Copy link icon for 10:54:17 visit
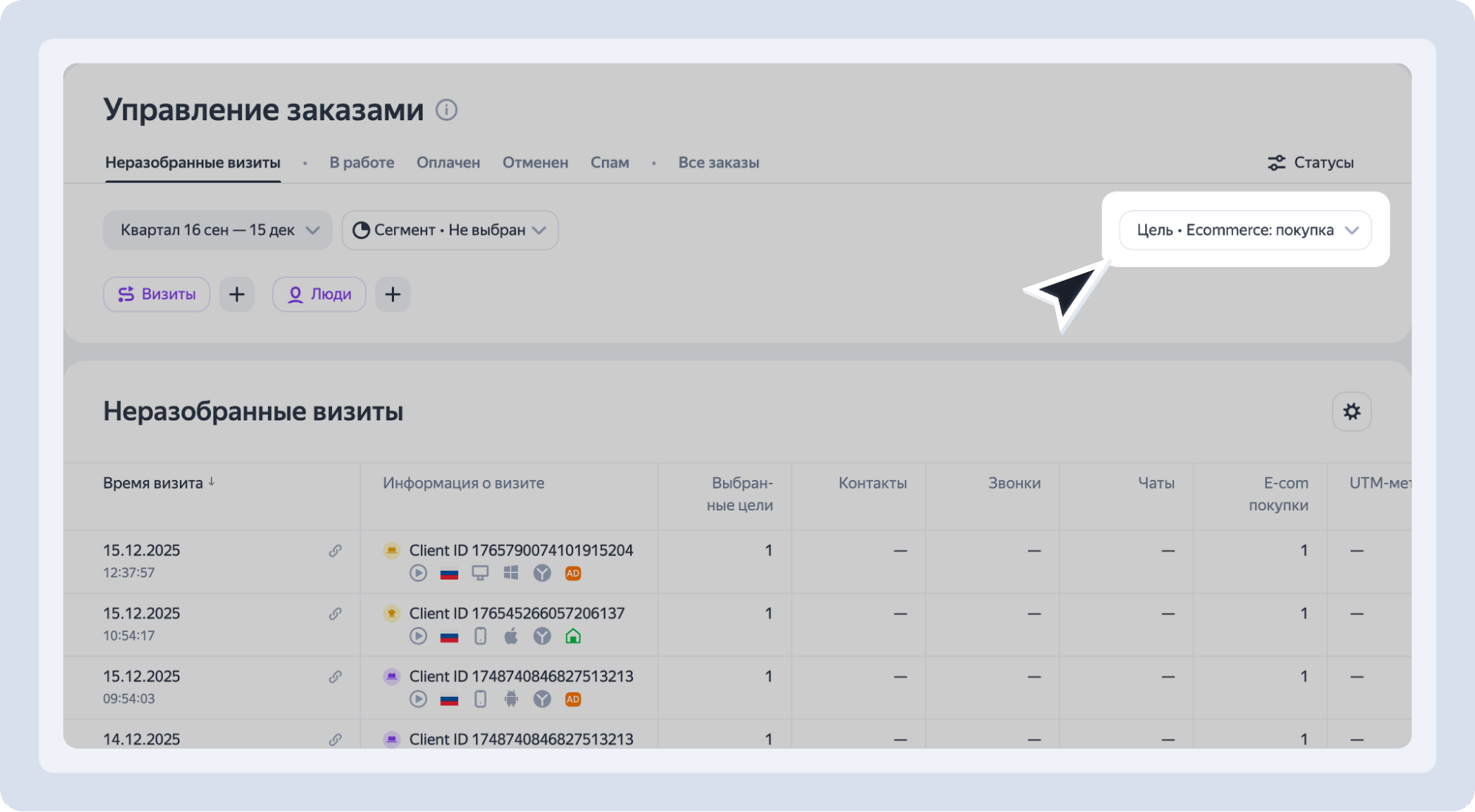 pyautogui.click(x=335, y=614)
